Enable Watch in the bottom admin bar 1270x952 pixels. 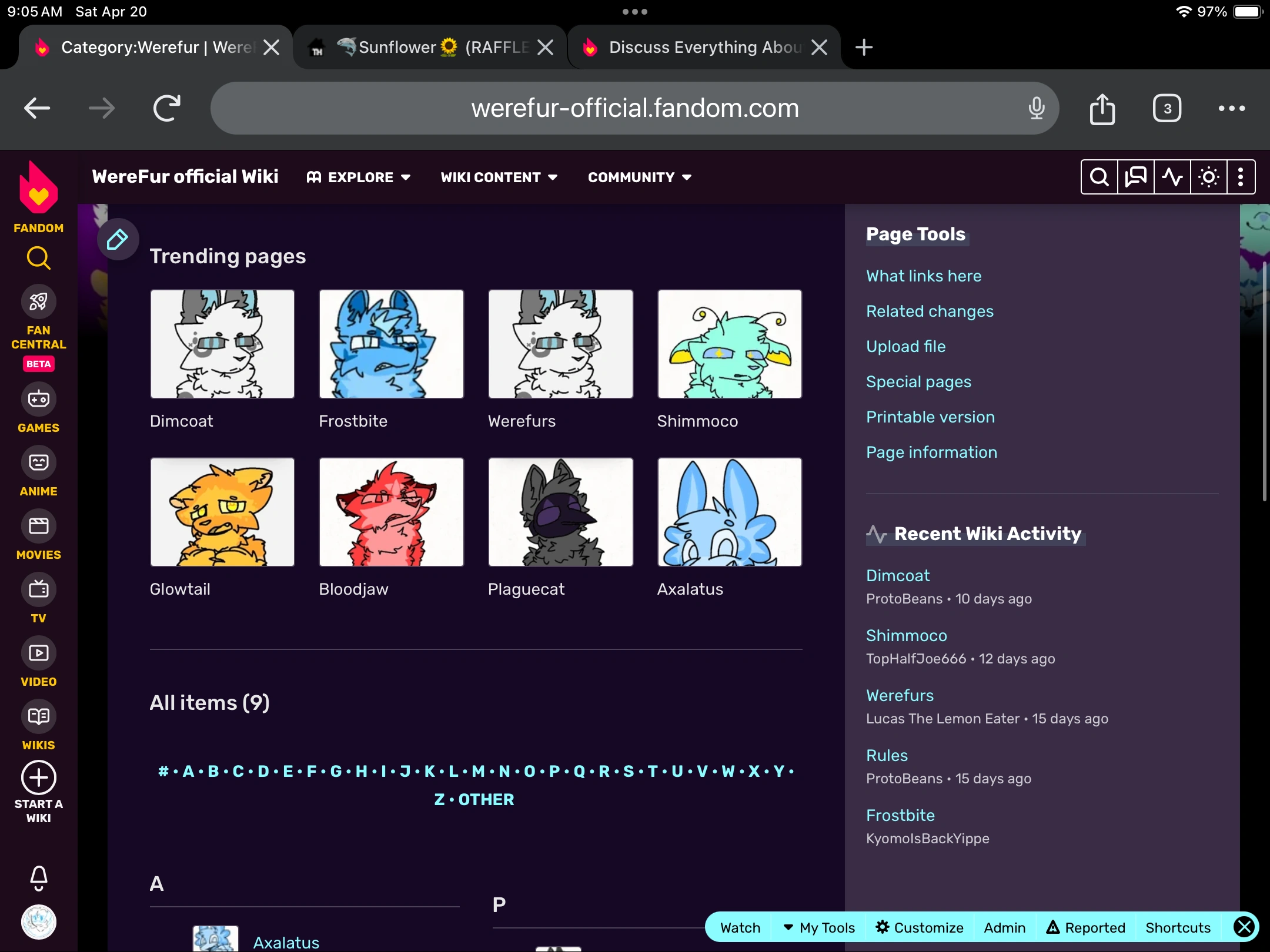coord(739,927)
